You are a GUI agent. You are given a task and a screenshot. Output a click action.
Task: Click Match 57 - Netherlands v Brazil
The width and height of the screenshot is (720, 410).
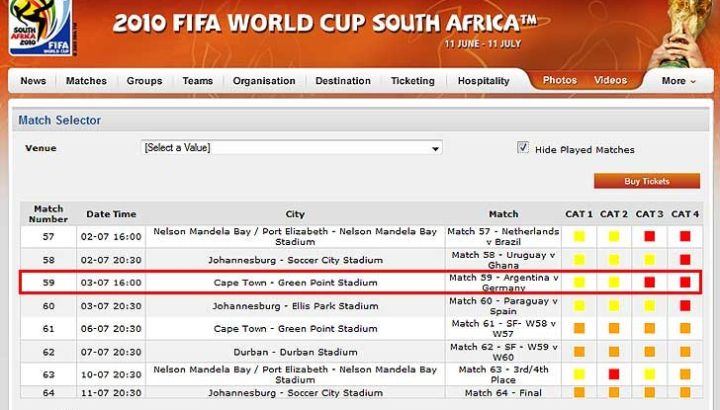pyautogui.click(x=503, y=236)
